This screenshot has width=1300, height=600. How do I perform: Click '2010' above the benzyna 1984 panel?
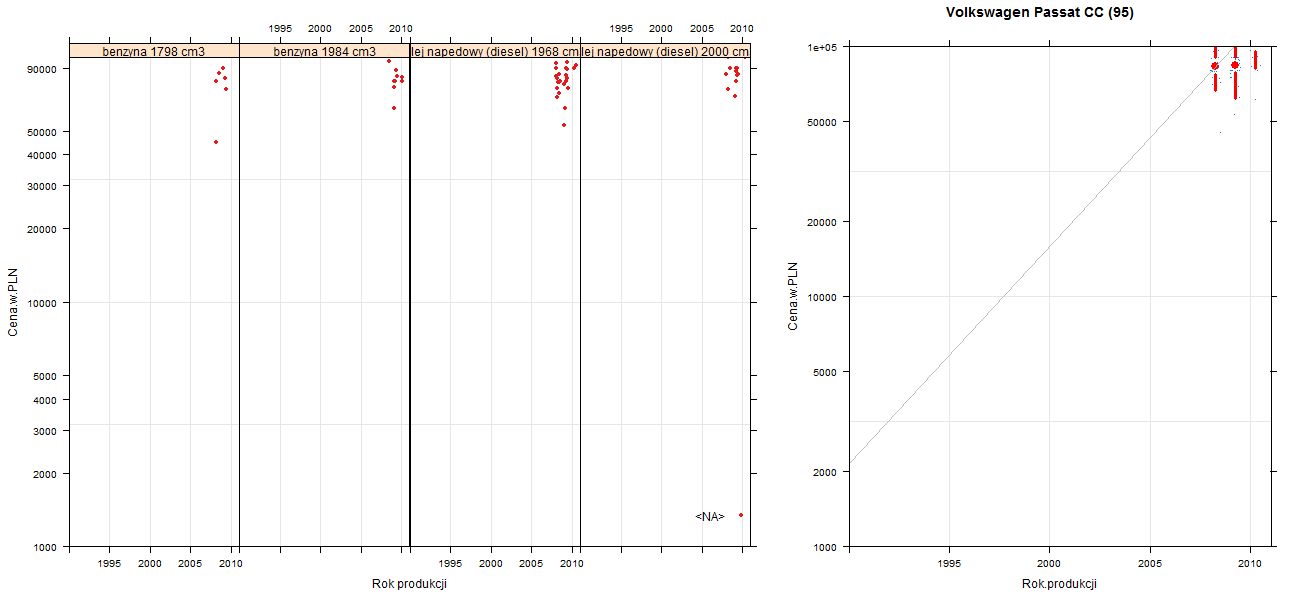click(x=400, y=29)
